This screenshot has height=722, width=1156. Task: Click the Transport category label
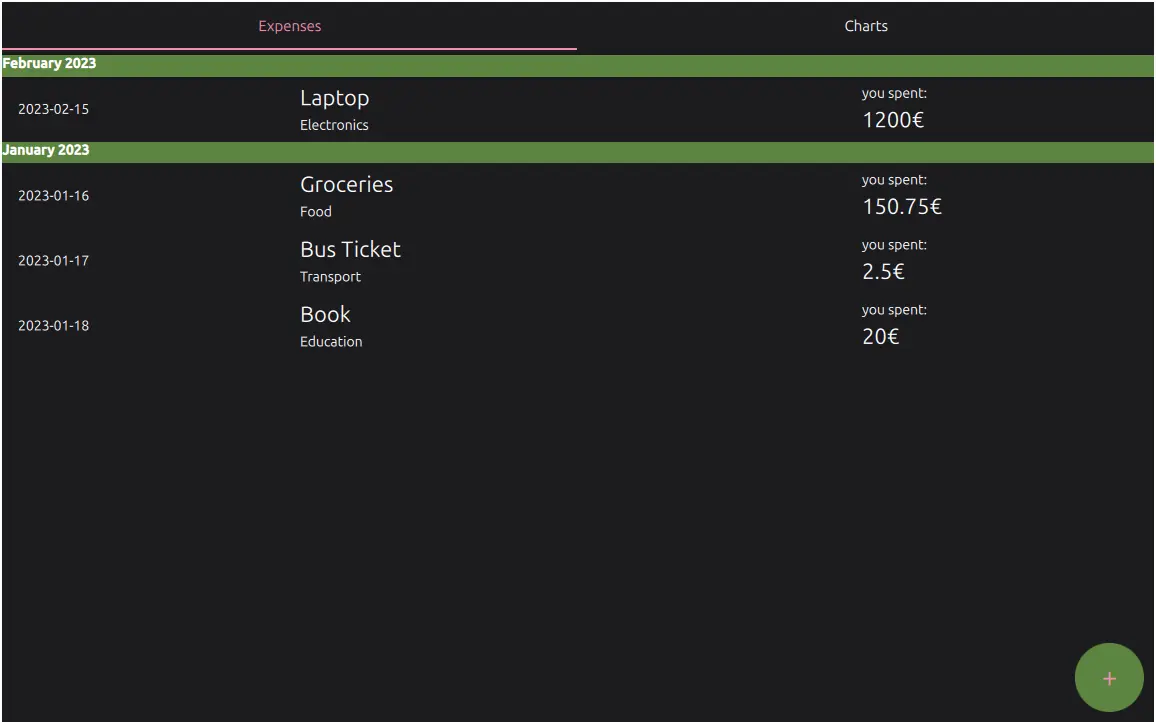coord(330,277)
